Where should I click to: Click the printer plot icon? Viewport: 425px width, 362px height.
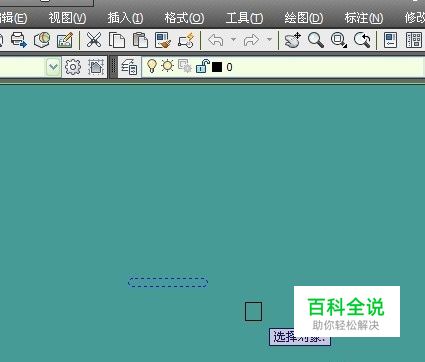18,40
